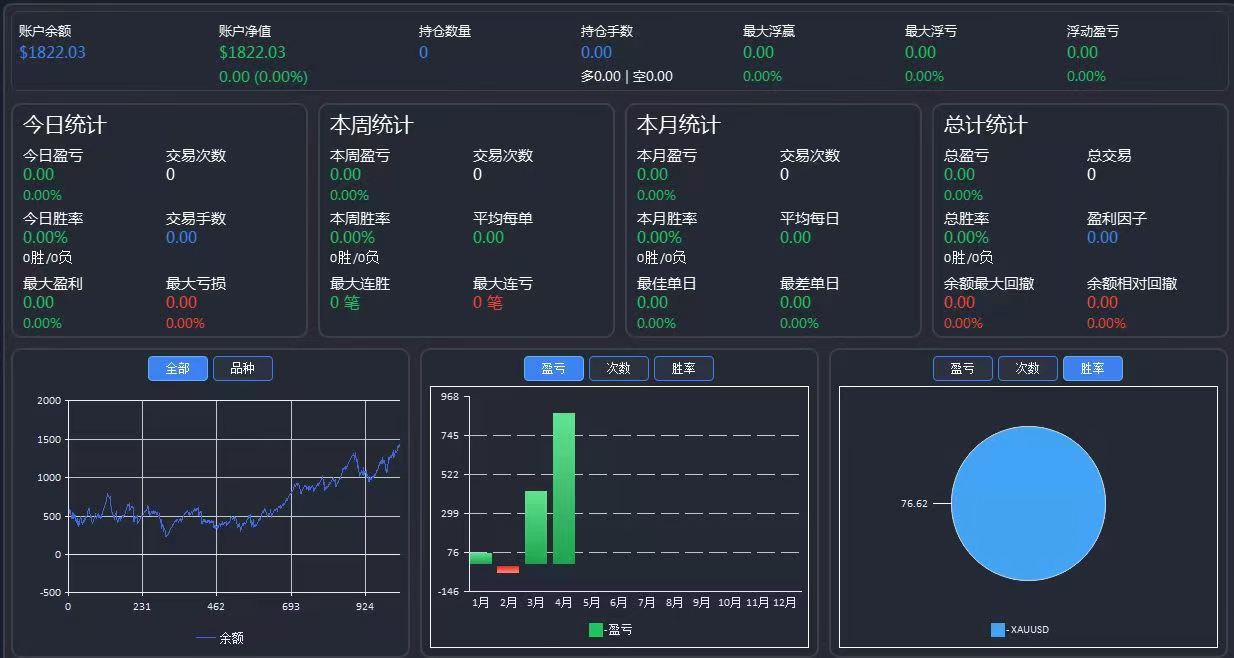Switch monthly chart to 次数 mode
The image size is (1234, 658).
(618, 368)
